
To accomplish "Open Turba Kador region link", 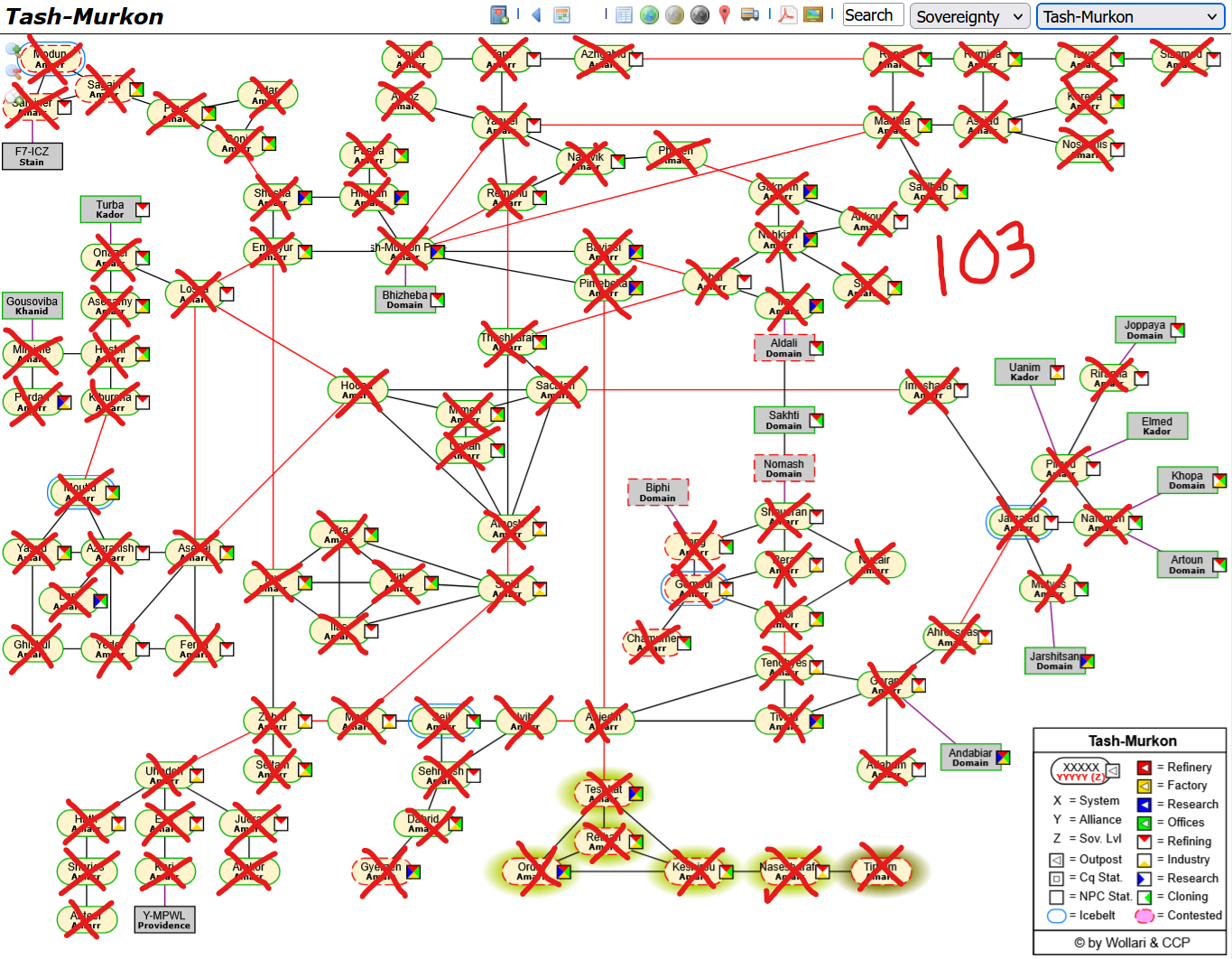I will 110,209.
